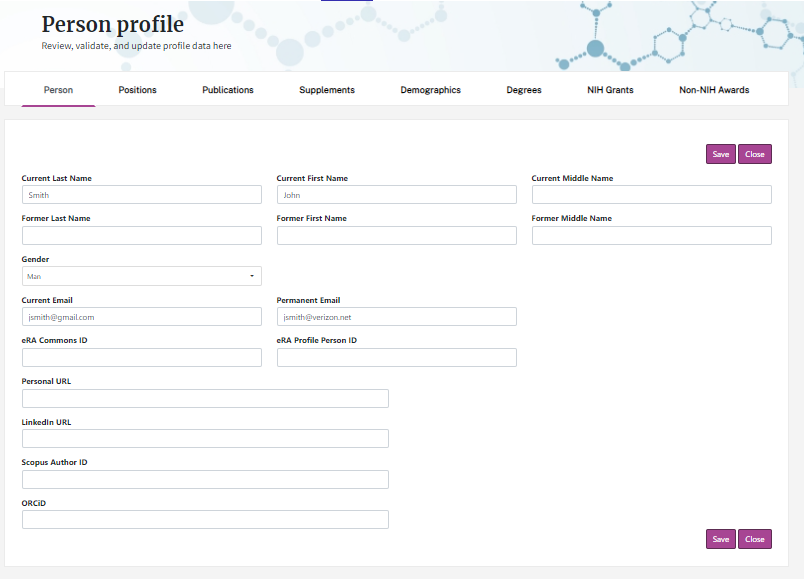Open the Publications tab

228,90
